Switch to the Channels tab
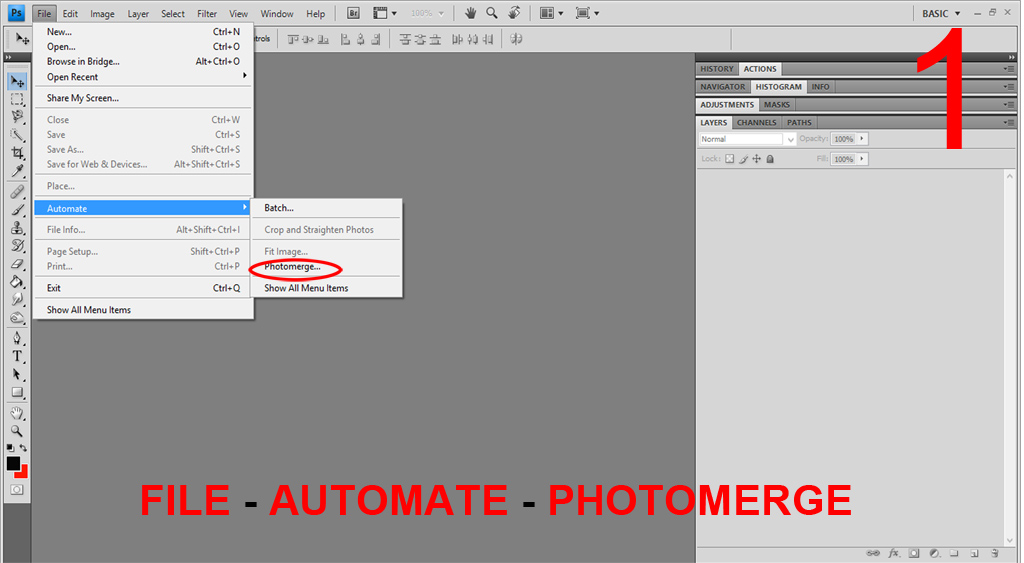1024x563 pixels. tap(756, 123)
